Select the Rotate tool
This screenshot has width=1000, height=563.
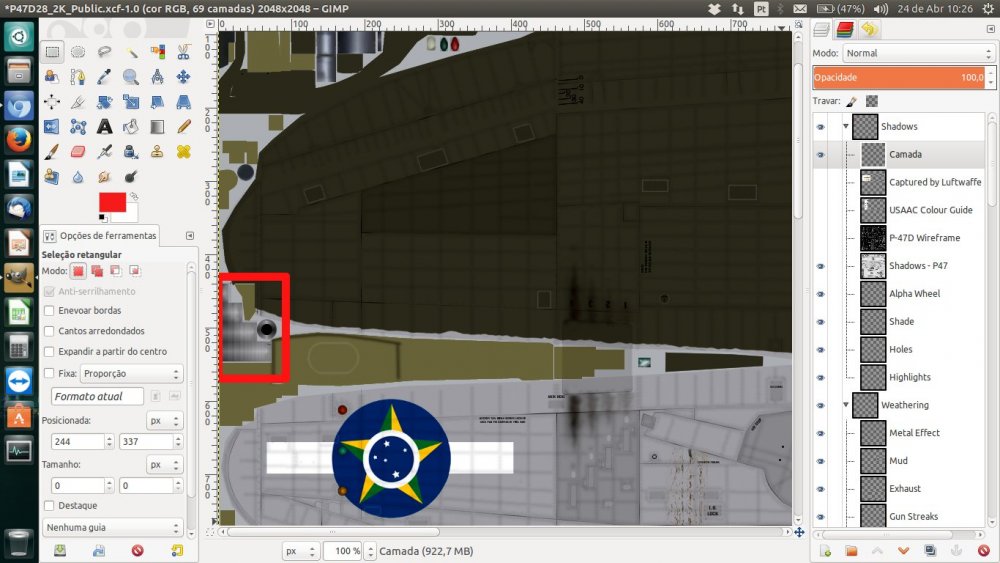point(105,101)
